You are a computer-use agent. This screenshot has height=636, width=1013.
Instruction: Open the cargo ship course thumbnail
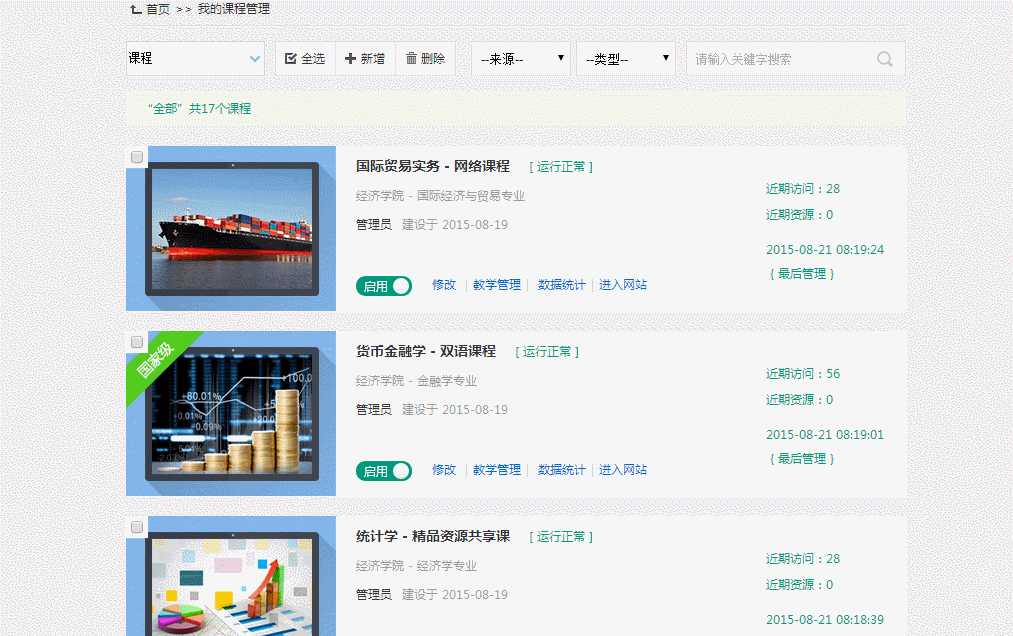coord(232,229)
